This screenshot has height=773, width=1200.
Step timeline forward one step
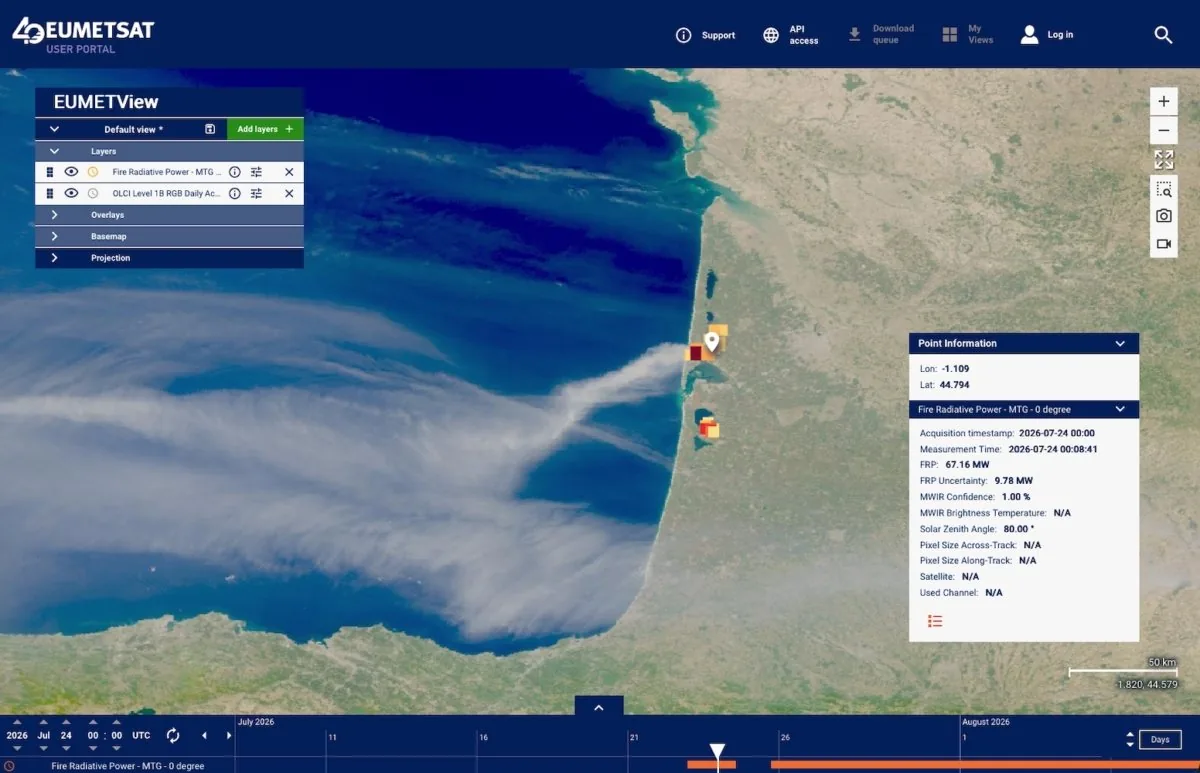pyautogui.click(x=229, y=735)
